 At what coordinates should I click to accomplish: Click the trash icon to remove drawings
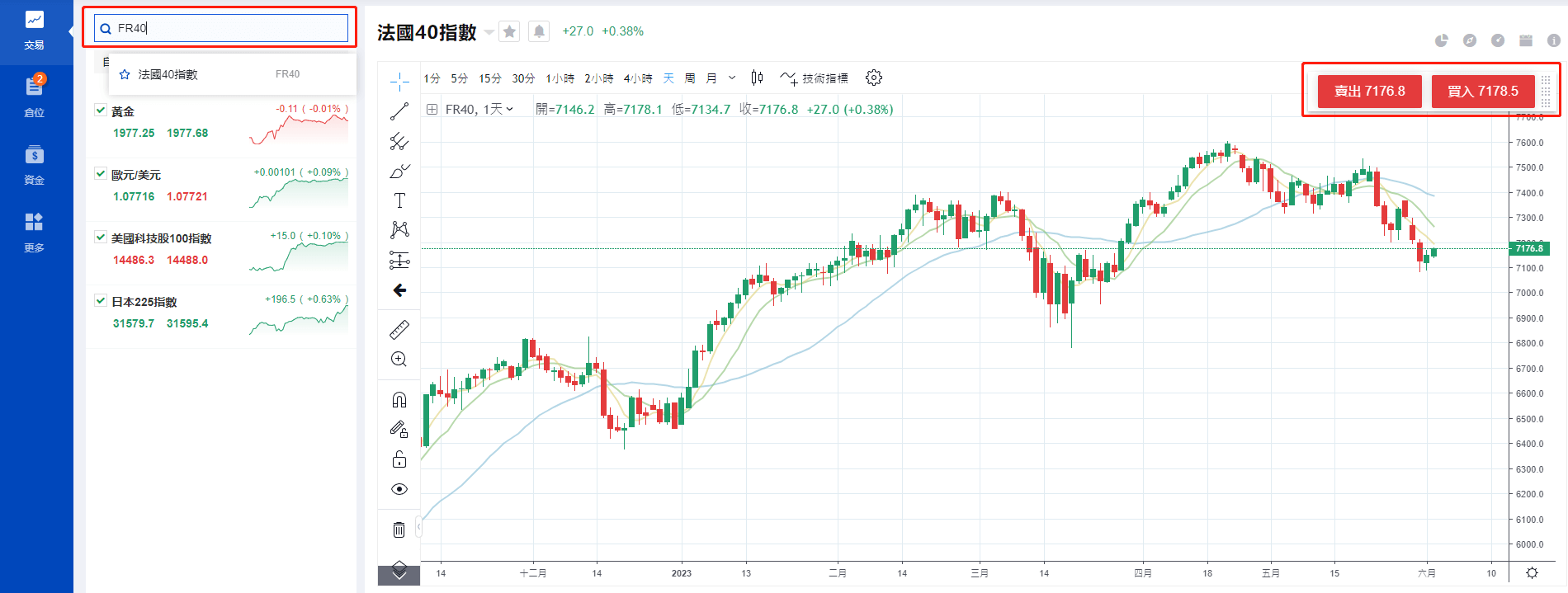399,529
